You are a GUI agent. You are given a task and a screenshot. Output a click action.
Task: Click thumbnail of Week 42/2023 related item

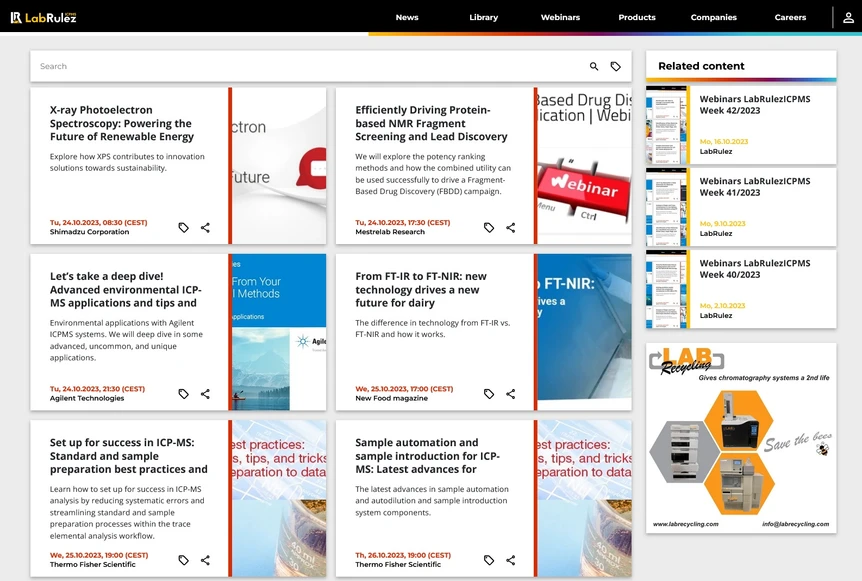click(x=666, y=125)
